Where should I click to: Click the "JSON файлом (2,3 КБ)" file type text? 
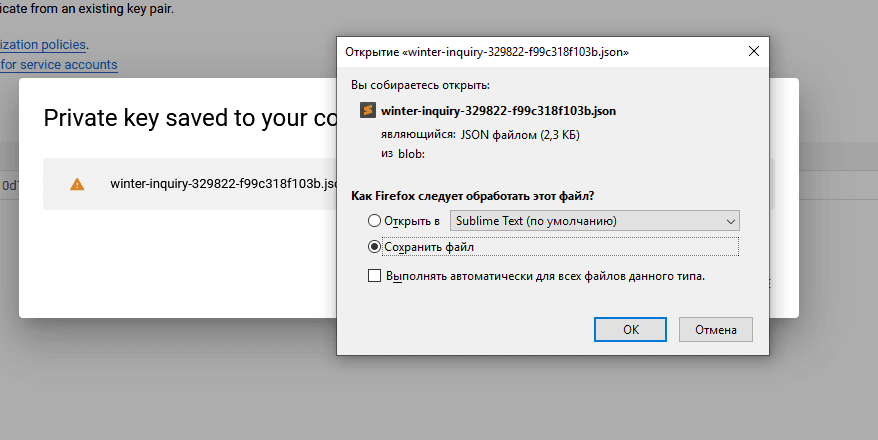coord(520,134)
